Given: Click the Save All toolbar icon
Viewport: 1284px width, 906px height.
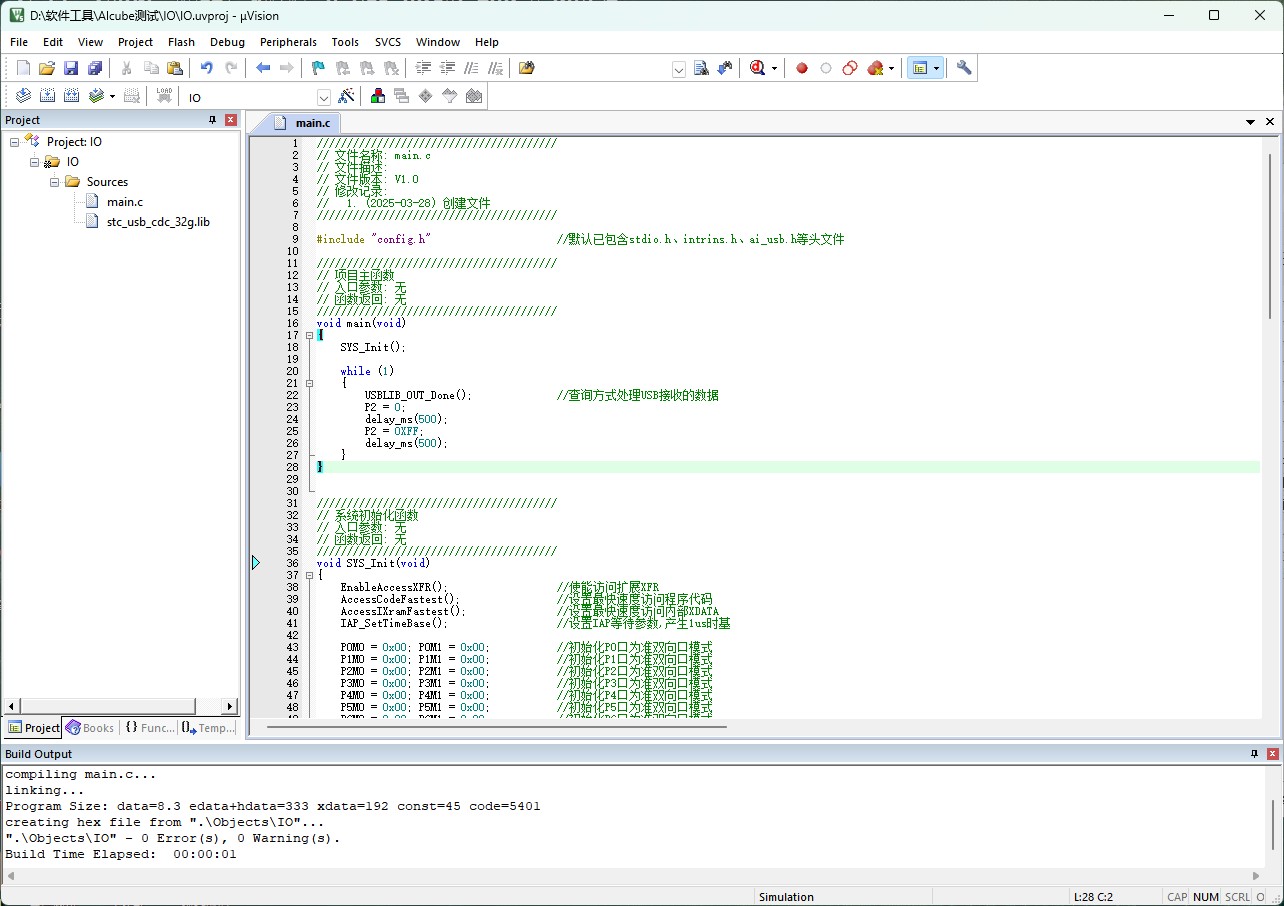Looking at the screenshot, I should [x=95, y=68].
